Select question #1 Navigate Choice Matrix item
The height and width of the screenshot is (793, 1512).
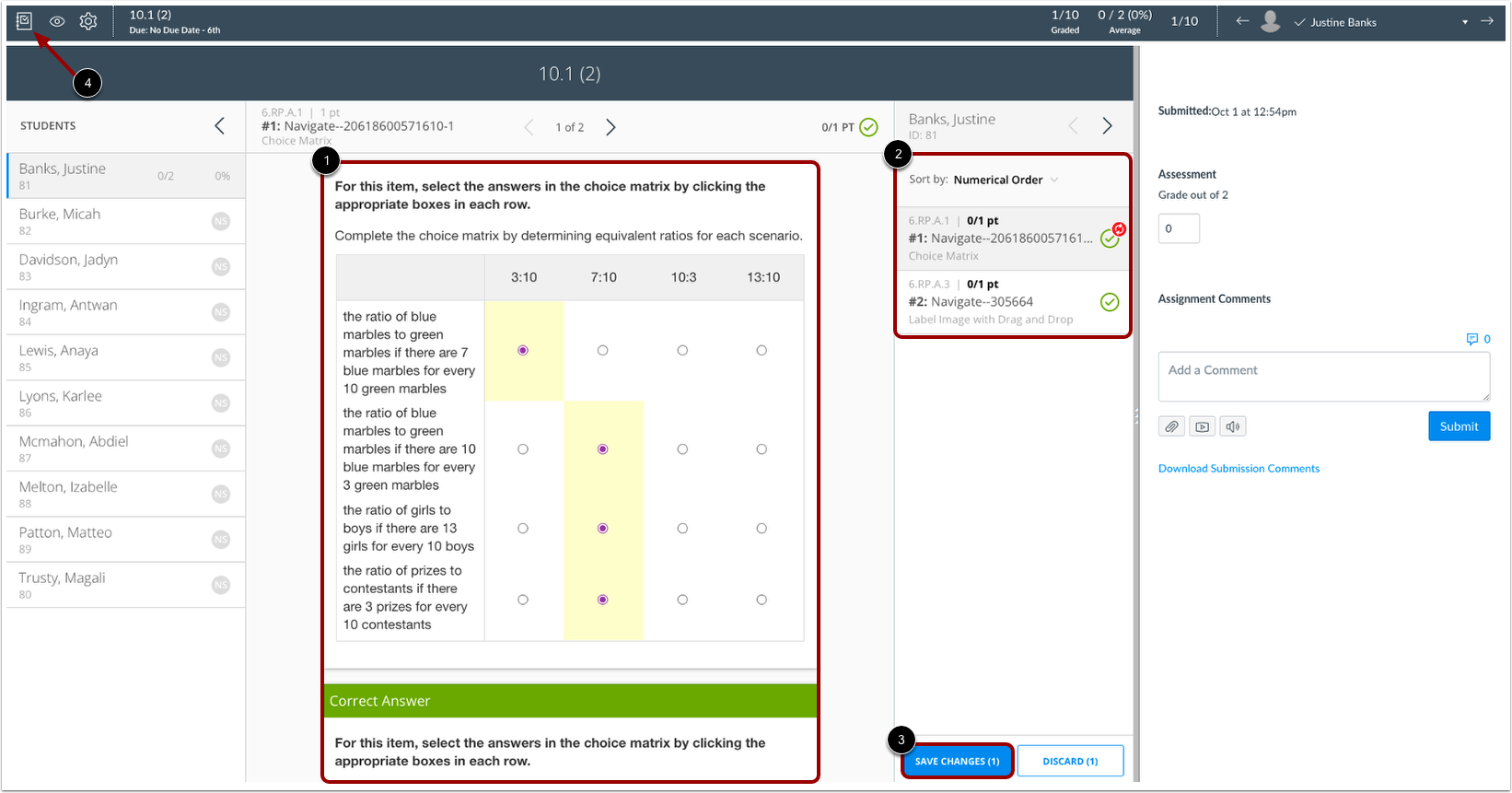tap(1012, 239)
